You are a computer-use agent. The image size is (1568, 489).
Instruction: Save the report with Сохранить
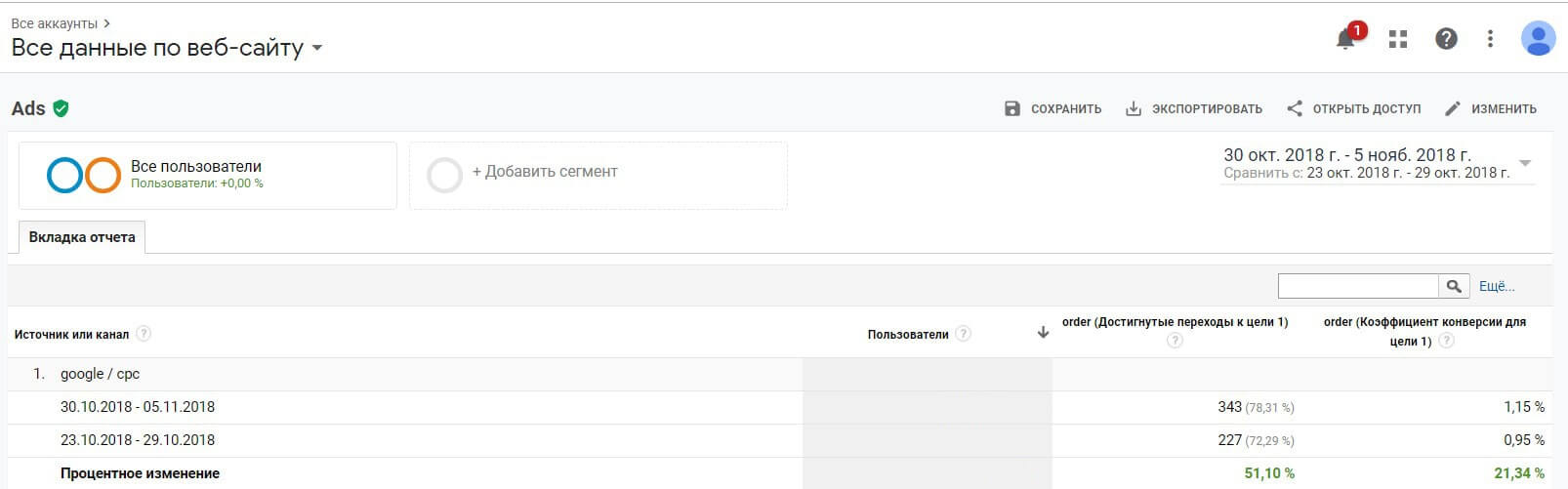coord(1052,109)
